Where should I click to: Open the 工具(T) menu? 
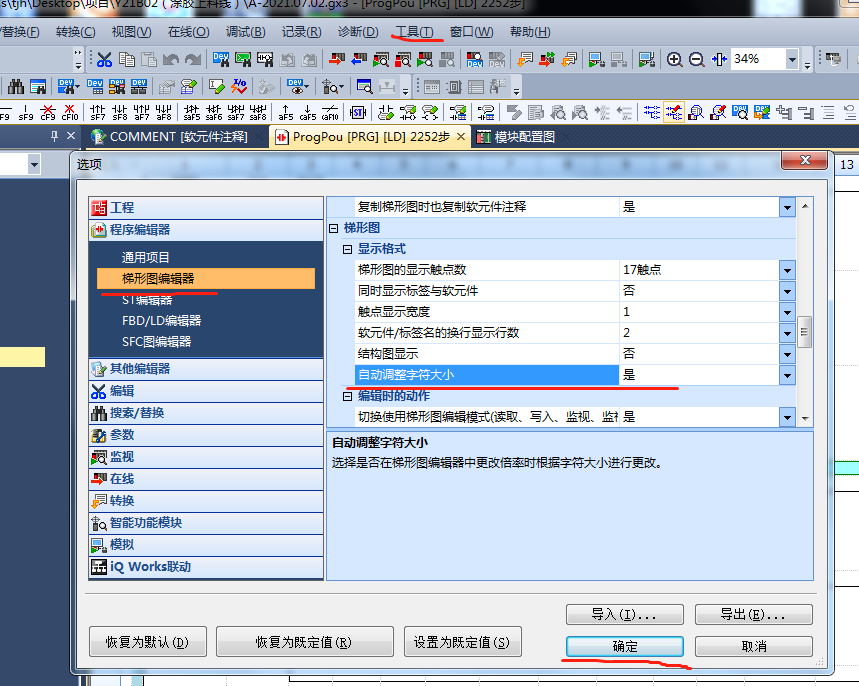(414, 32)
